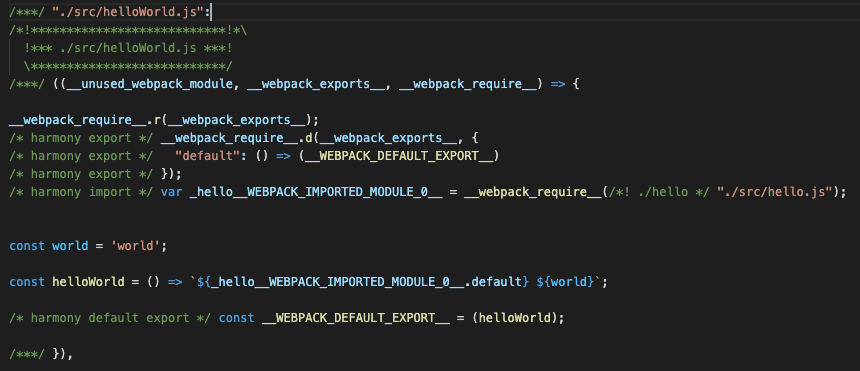Click the helloWorld constant declaration name

[88, 282]
